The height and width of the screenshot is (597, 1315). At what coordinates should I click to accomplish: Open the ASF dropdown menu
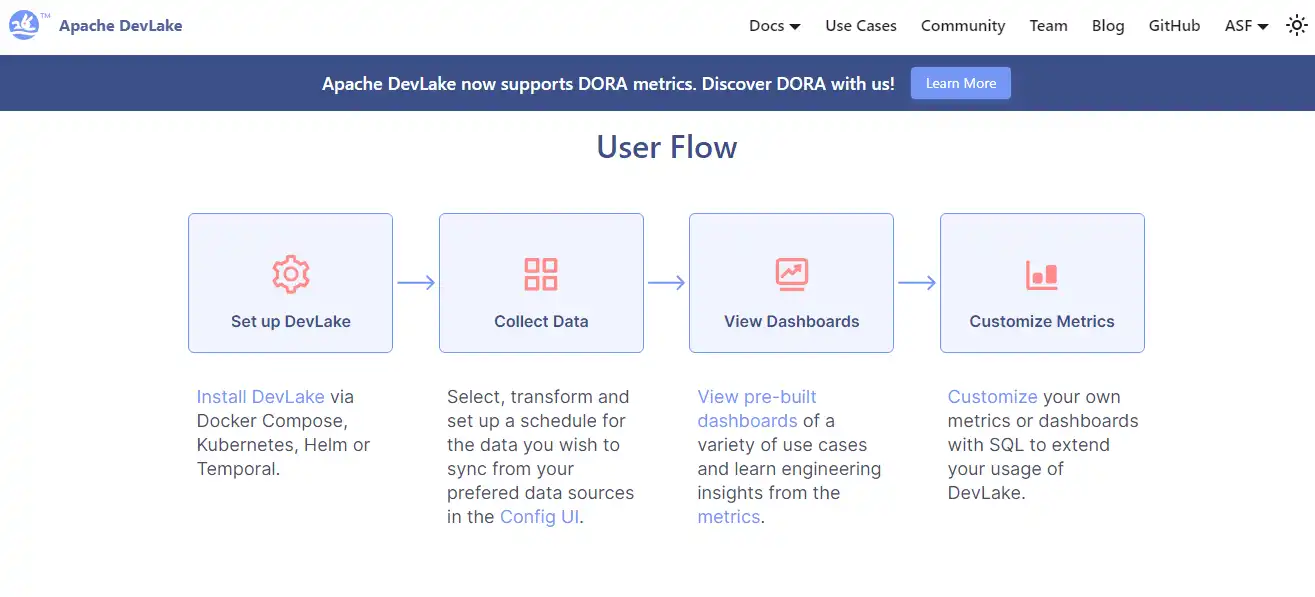coord(1246,26)
